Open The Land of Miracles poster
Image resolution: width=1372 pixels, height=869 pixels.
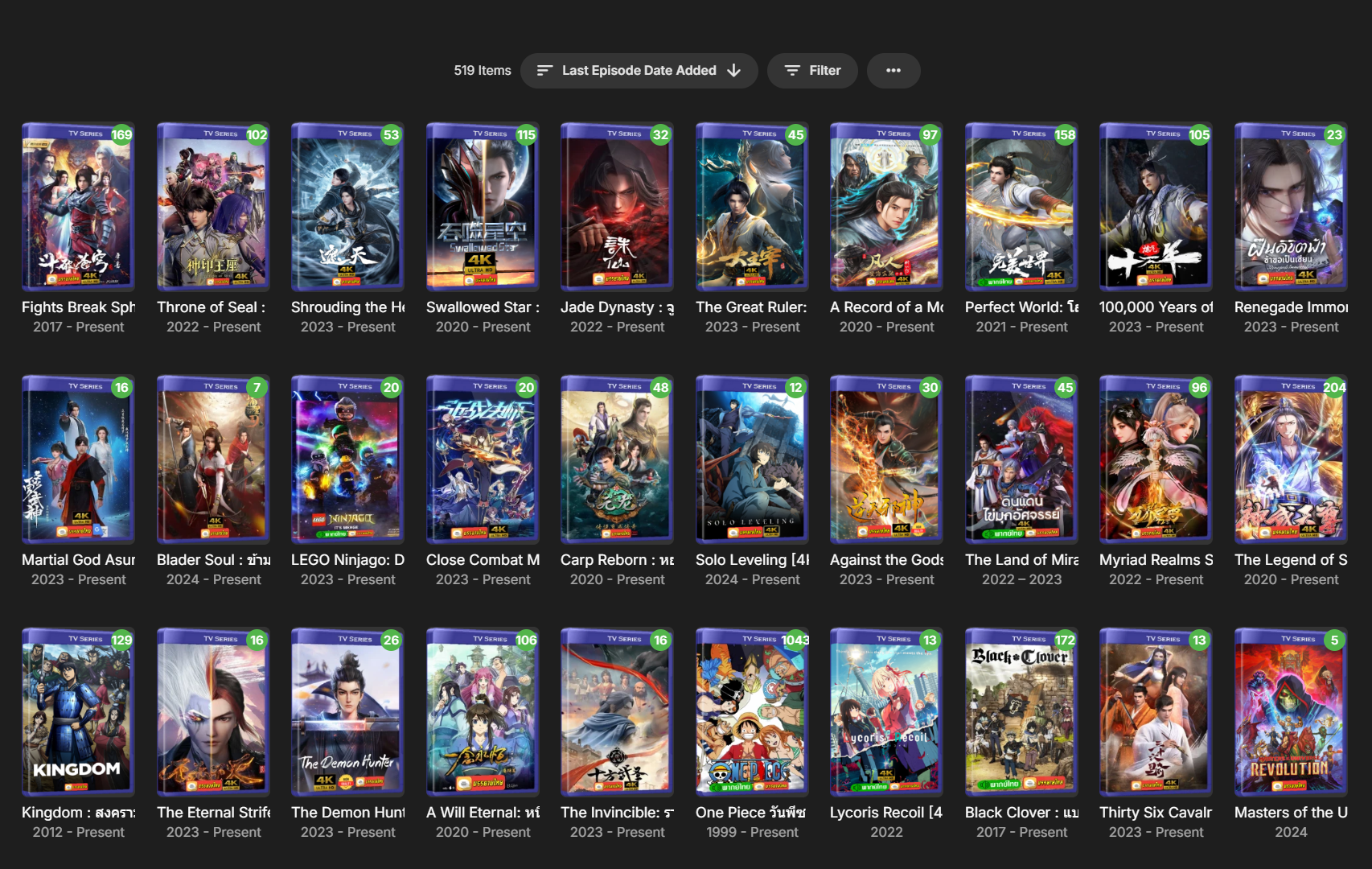click(x=1021, y=459)
